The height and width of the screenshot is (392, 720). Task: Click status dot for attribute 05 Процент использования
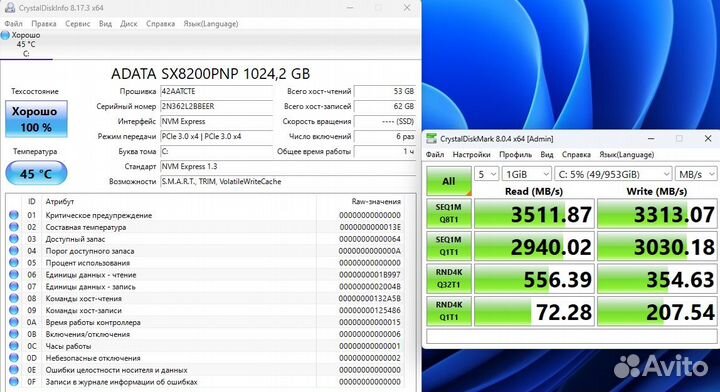point(14,263)
